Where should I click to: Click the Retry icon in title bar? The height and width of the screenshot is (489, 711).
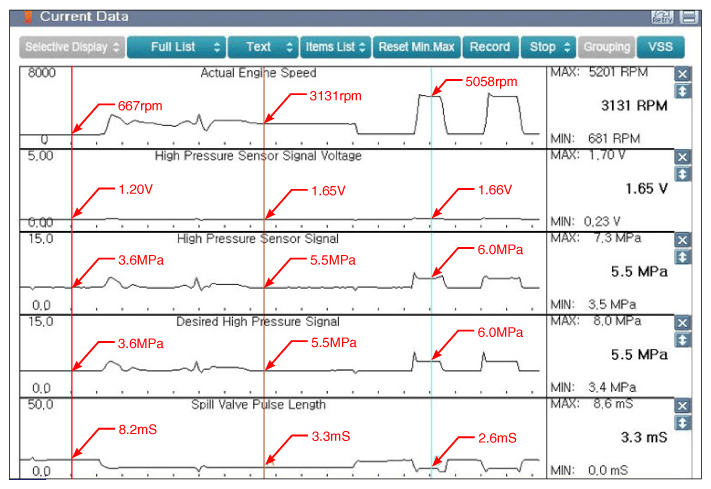662,17
